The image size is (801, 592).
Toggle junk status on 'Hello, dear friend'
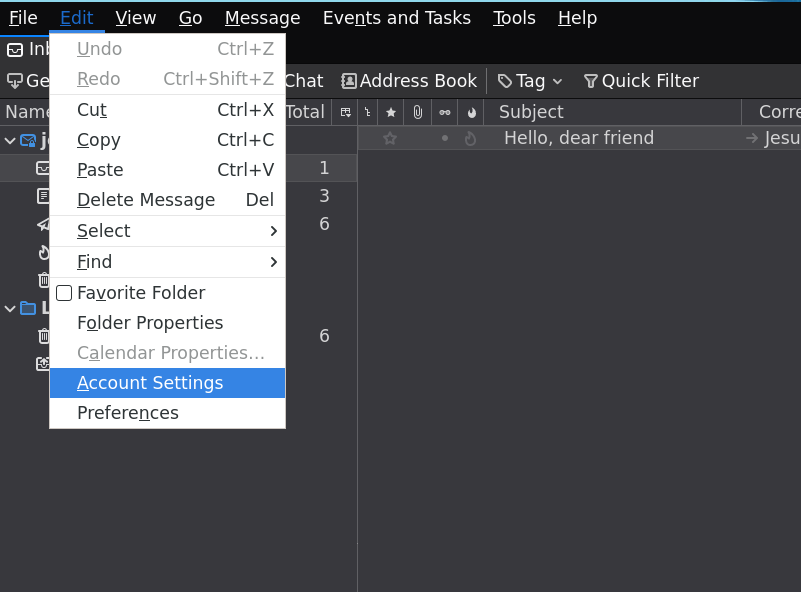coord(471,139)
